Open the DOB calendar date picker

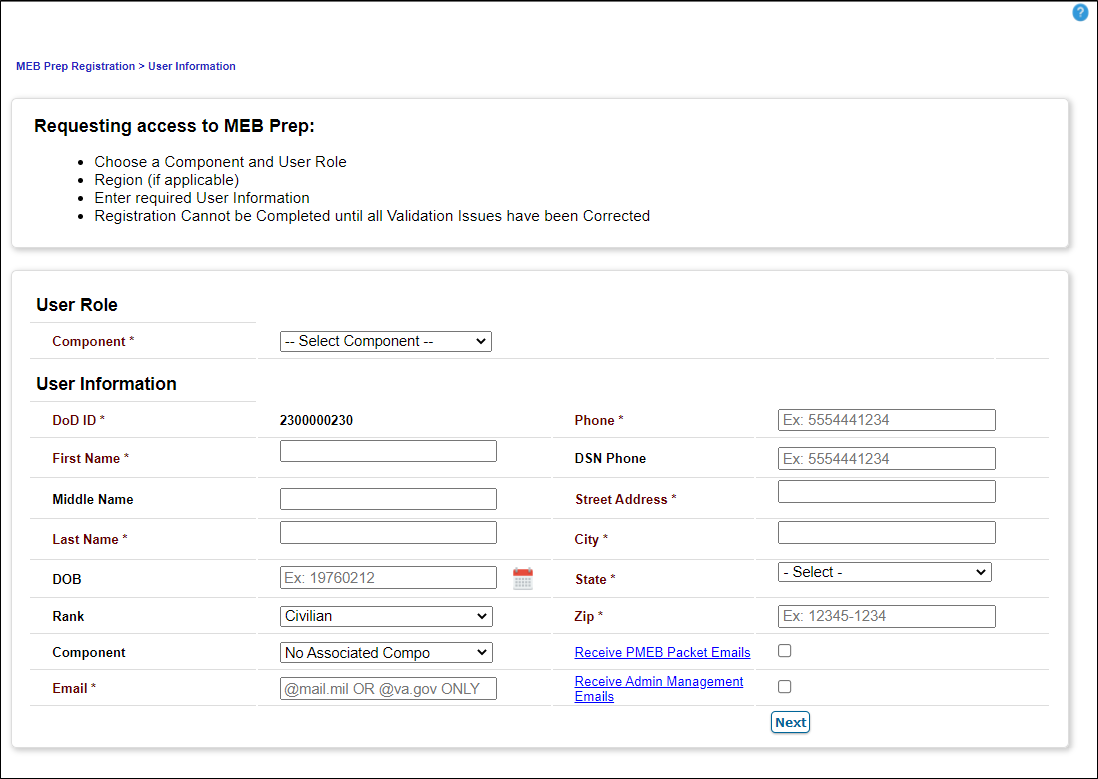(x=523, y=577)
